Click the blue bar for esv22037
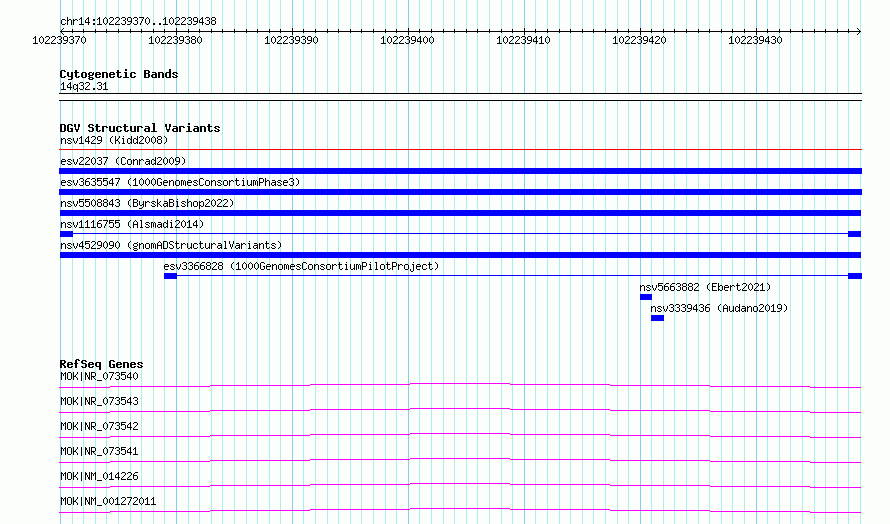The height and width of the screenshot is (524, 890). point(460,171)
